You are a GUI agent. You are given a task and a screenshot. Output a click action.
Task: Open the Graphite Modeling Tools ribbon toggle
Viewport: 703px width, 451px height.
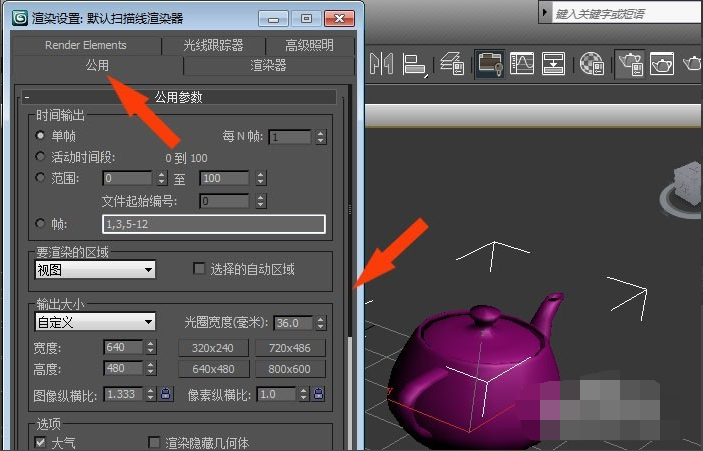pyautogui.click(x=489, y=64)
